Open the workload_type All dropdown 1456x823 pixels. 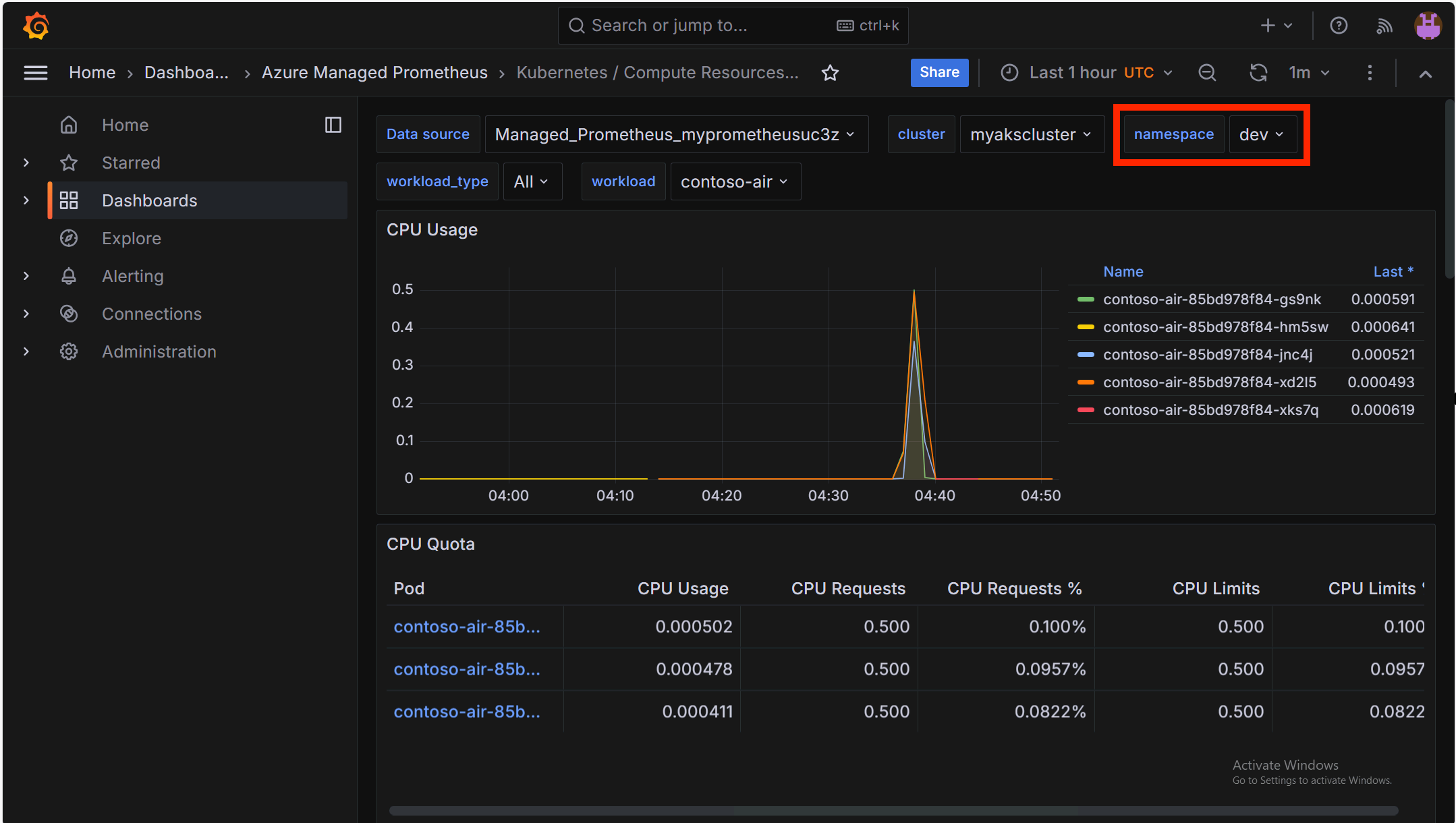(x=532, y=181)
